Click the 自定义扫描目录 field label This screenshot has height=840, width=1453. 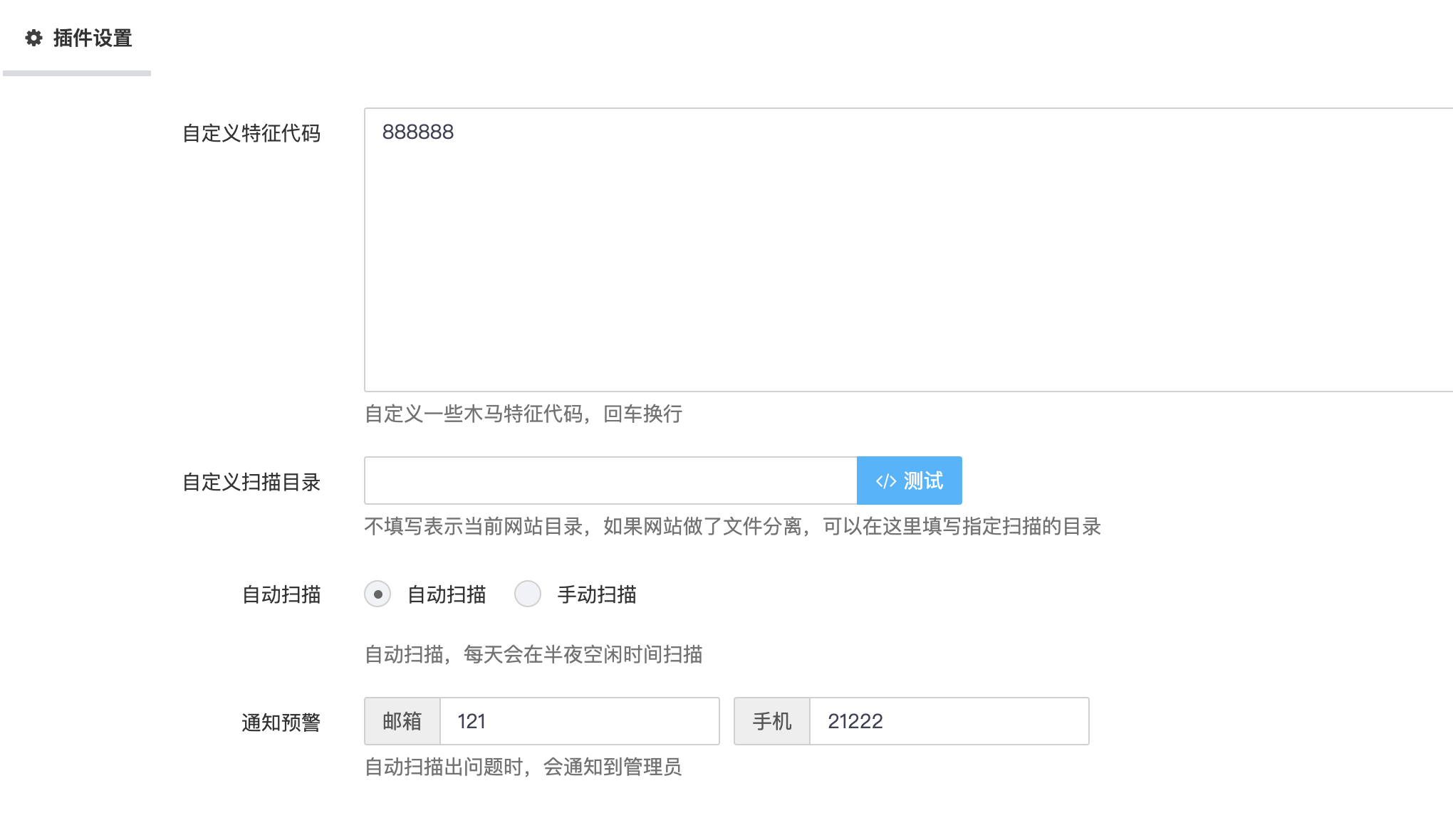click(x=254, y=483)
